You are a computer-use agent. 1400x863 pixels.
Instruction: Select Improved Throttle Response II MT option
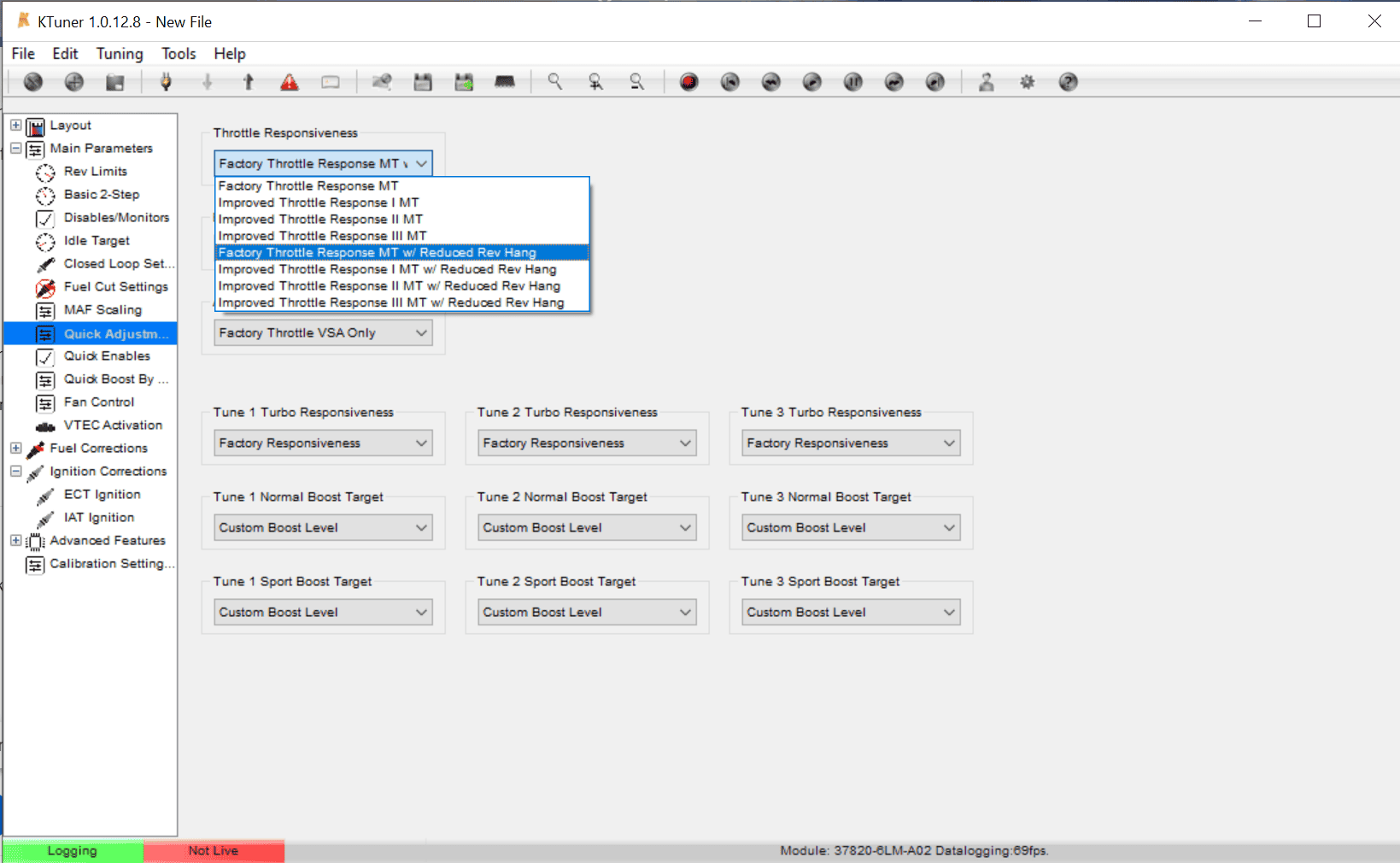point(320,220)
